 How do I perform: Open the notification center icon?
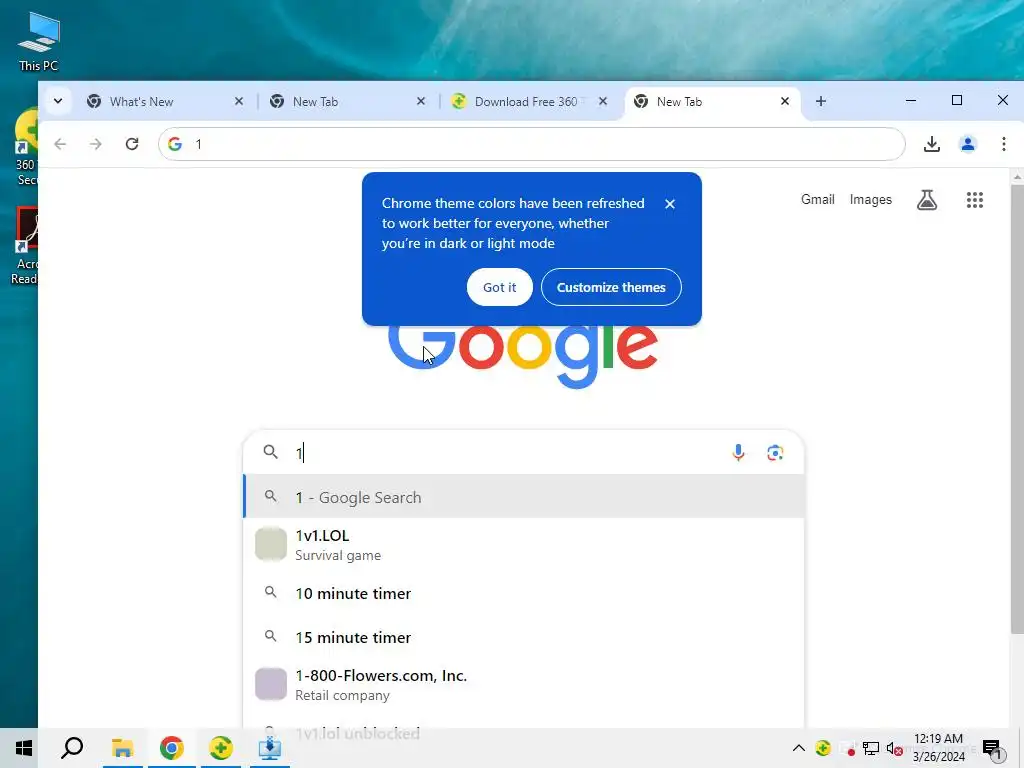[992, 748]
